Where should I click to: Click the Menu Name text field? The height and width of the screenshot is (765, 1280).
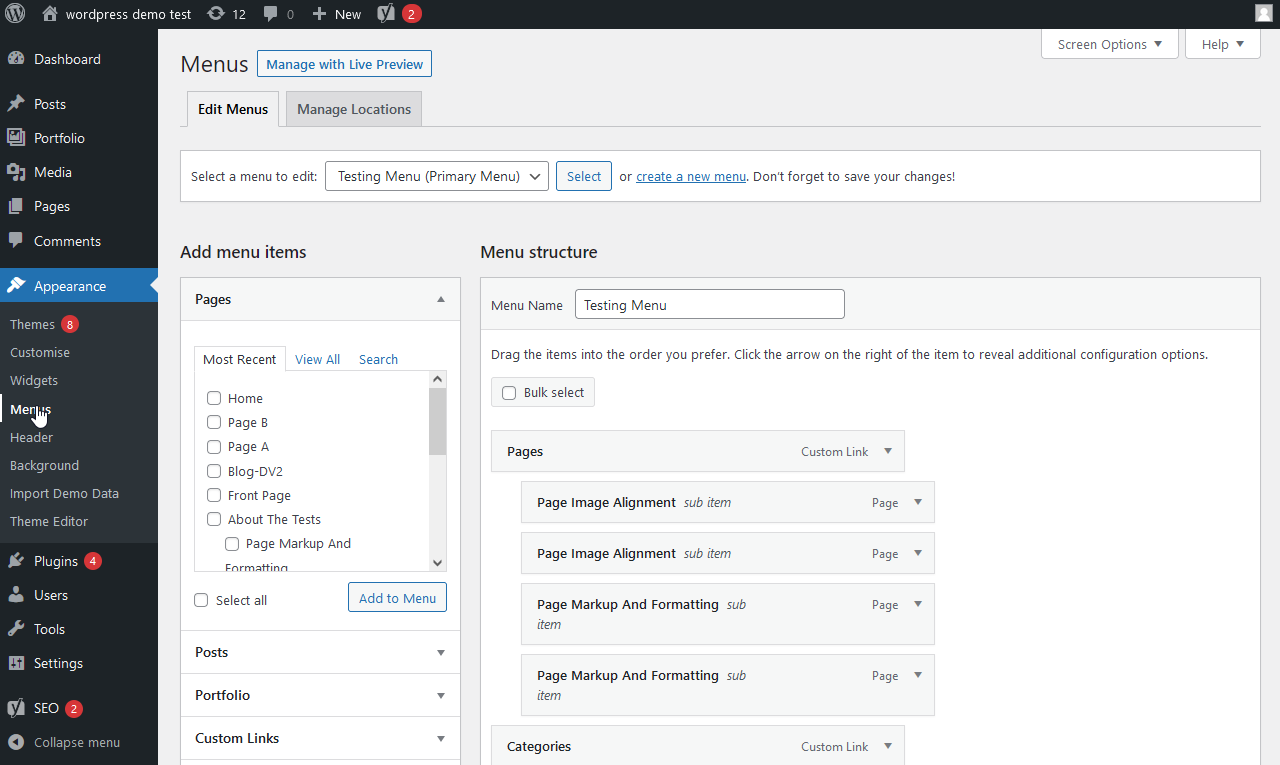(x=709, y=305)
